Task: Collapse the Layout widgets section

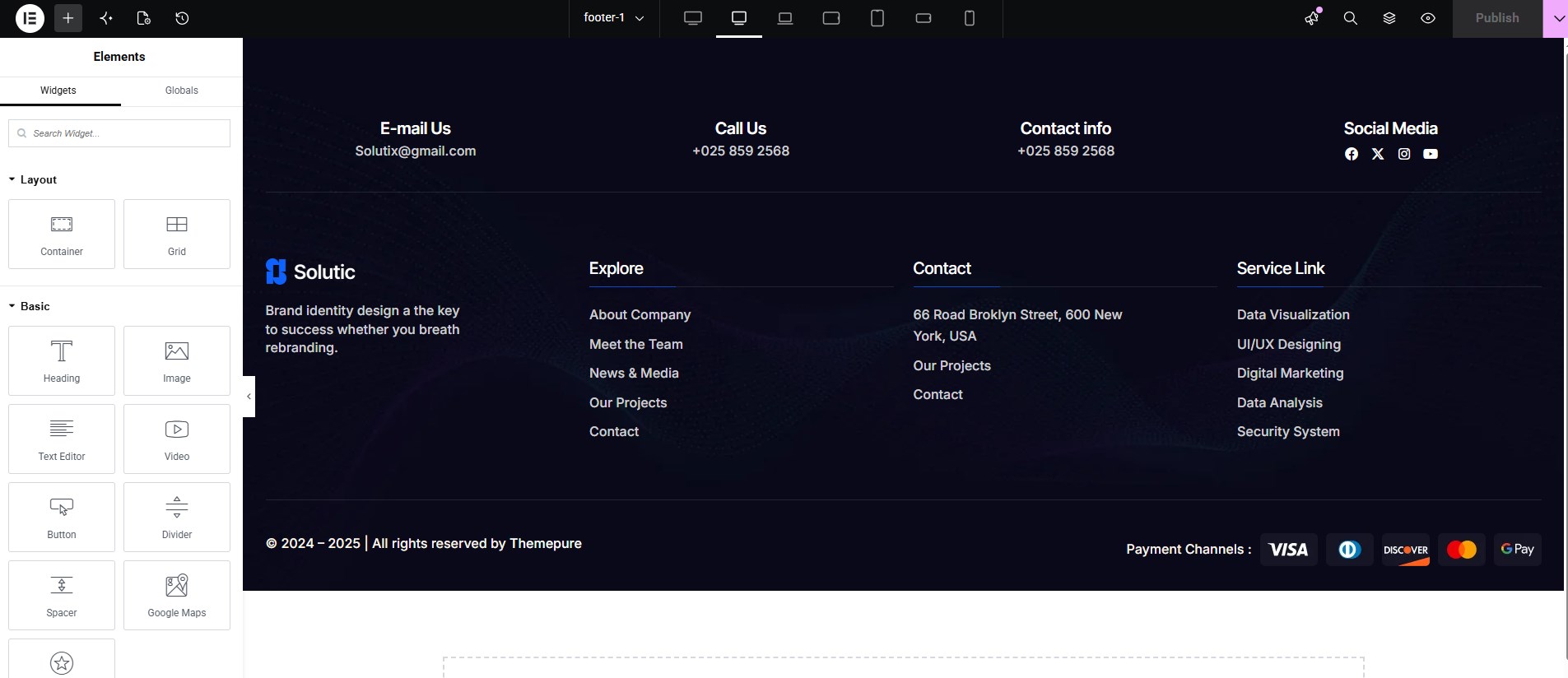Action: [33, 179]
